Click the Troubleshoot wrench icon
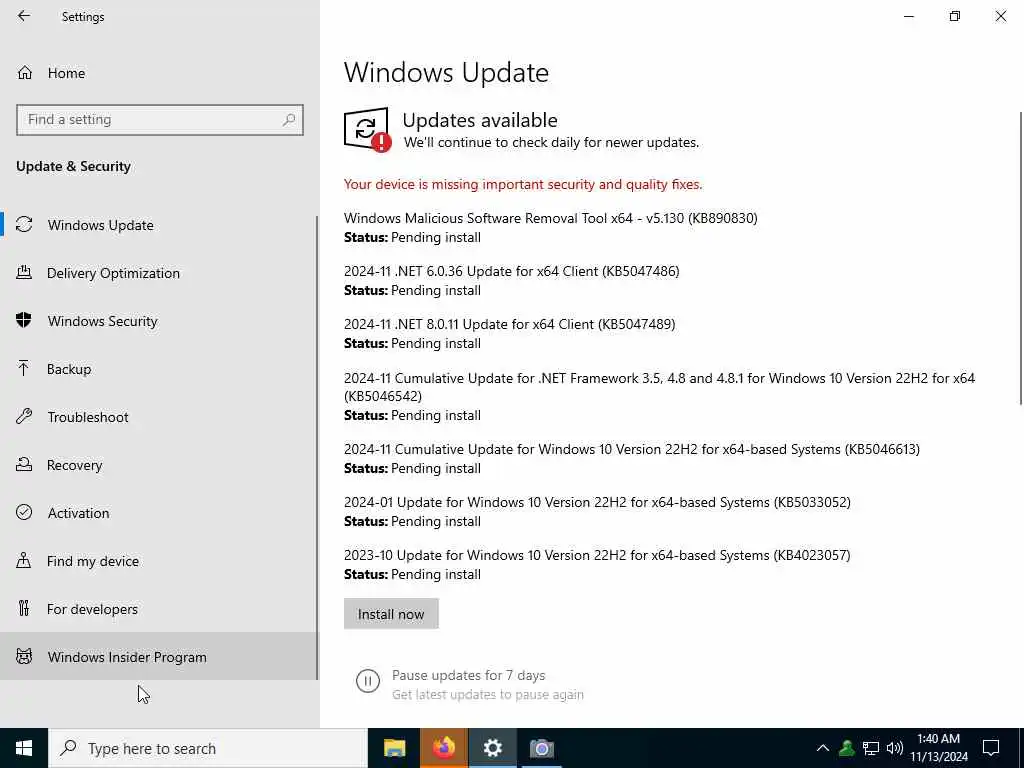Screen dimensions: 1024x768 click(x=24, y=416)
